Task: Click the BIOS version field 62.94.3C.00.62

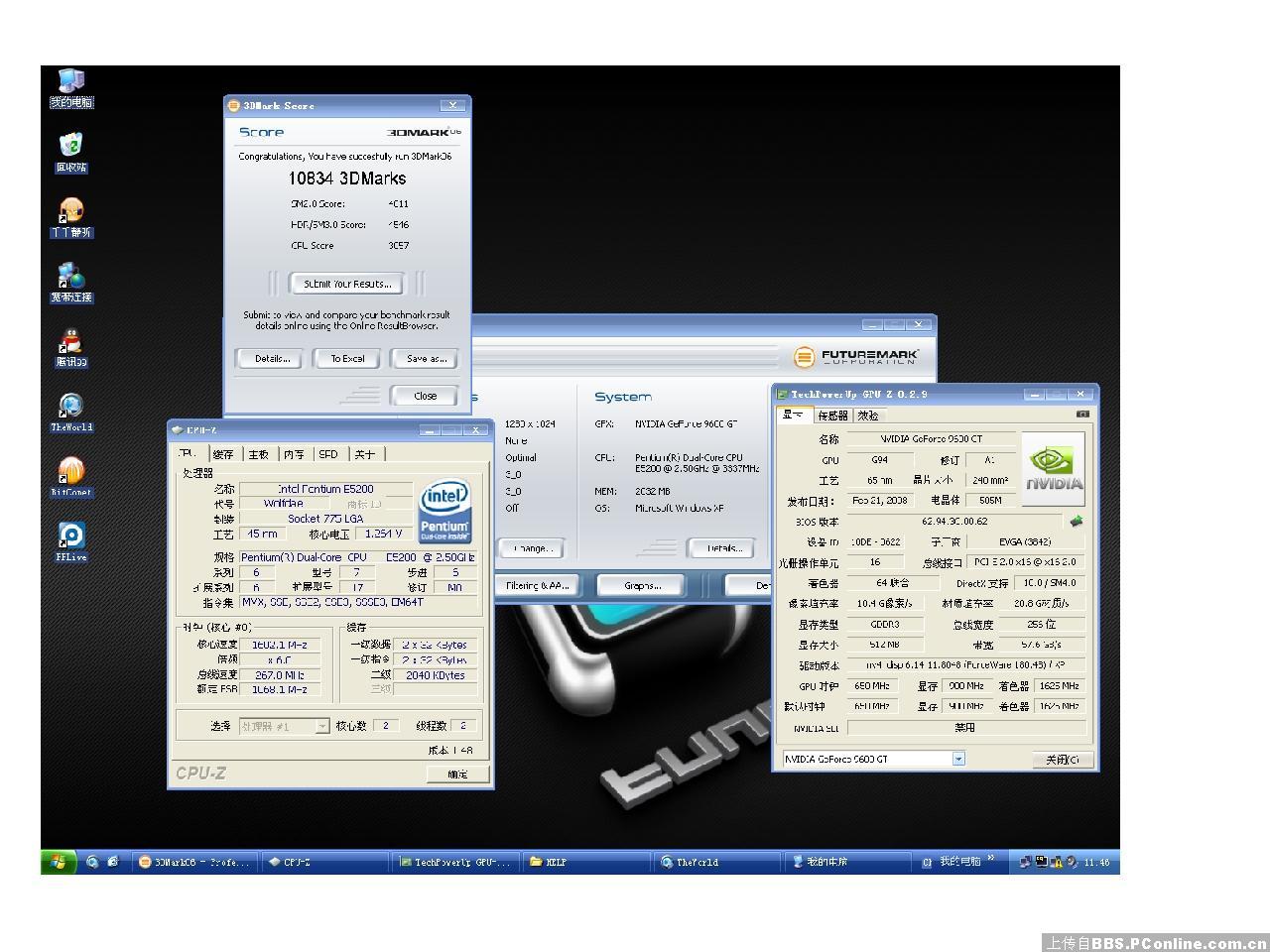Action: [954, 521]
